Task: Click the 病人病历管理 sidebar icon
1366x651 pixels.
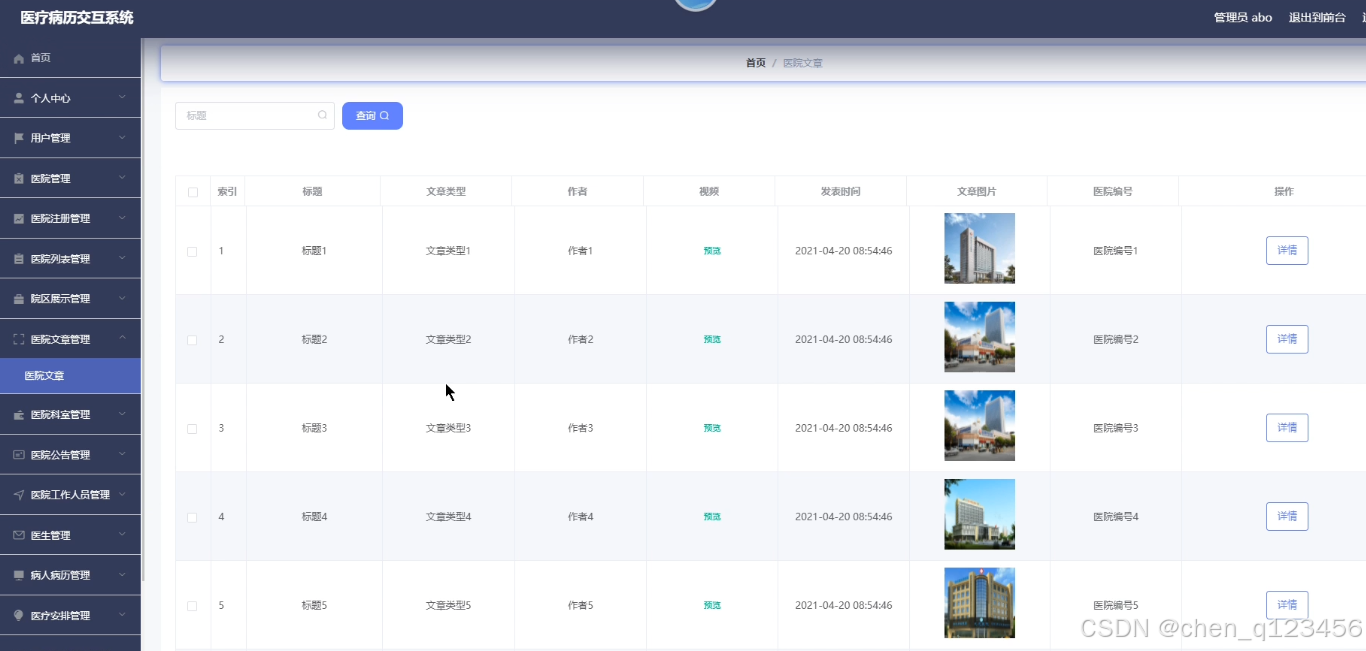Action: point(17,574)
